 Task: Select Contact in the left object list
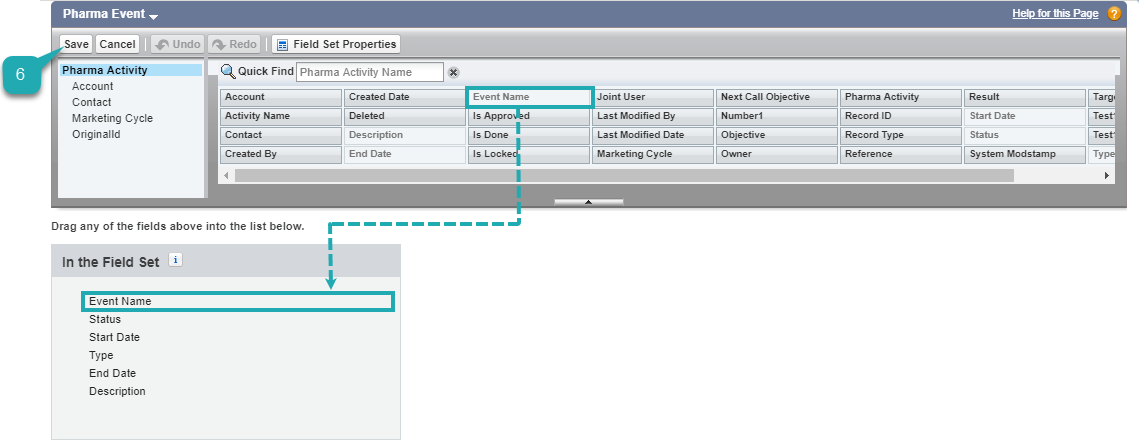[92, 102]
